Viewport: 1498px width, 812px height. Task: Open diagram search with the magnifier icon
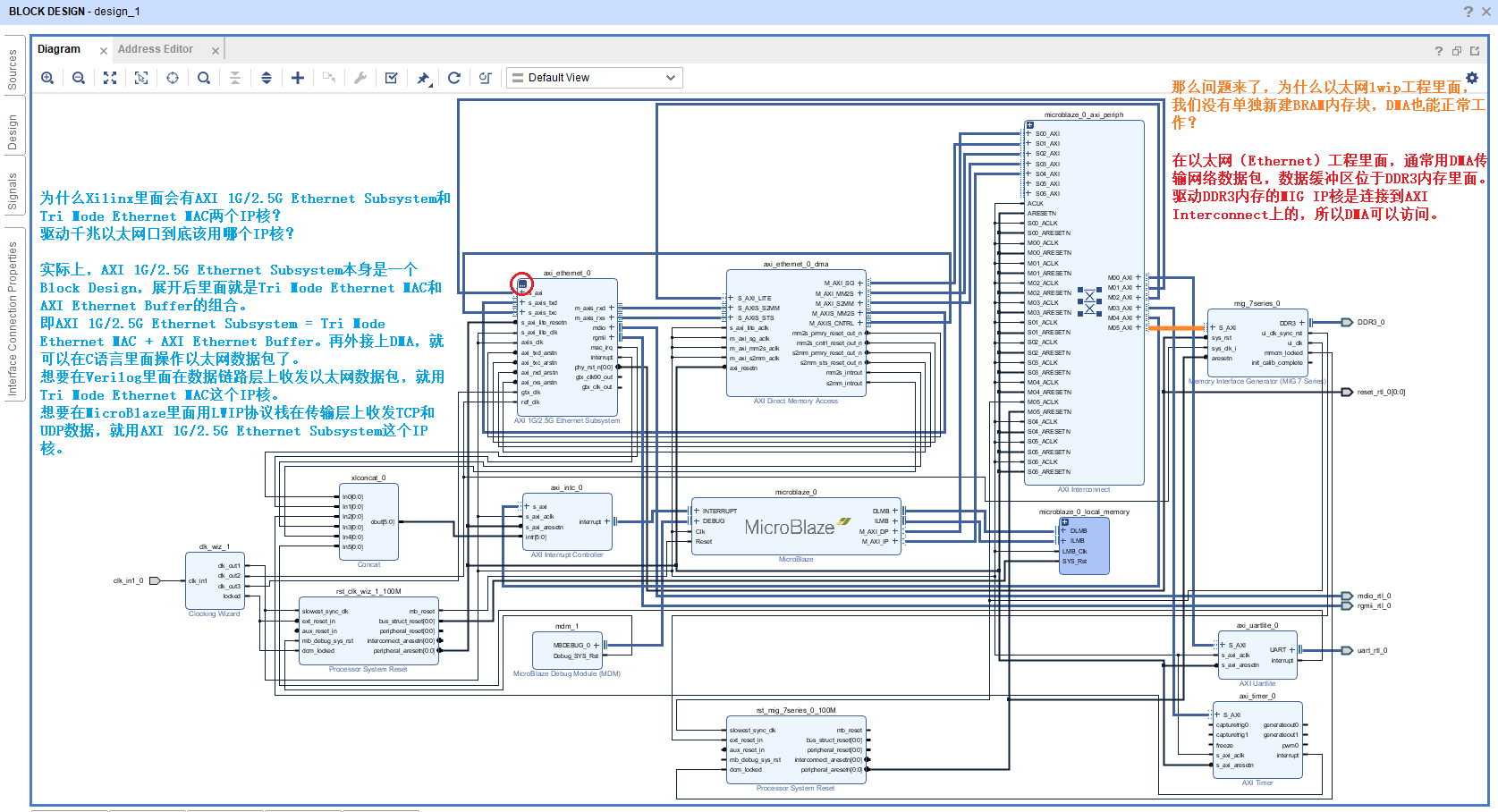[x=204, y=78]
